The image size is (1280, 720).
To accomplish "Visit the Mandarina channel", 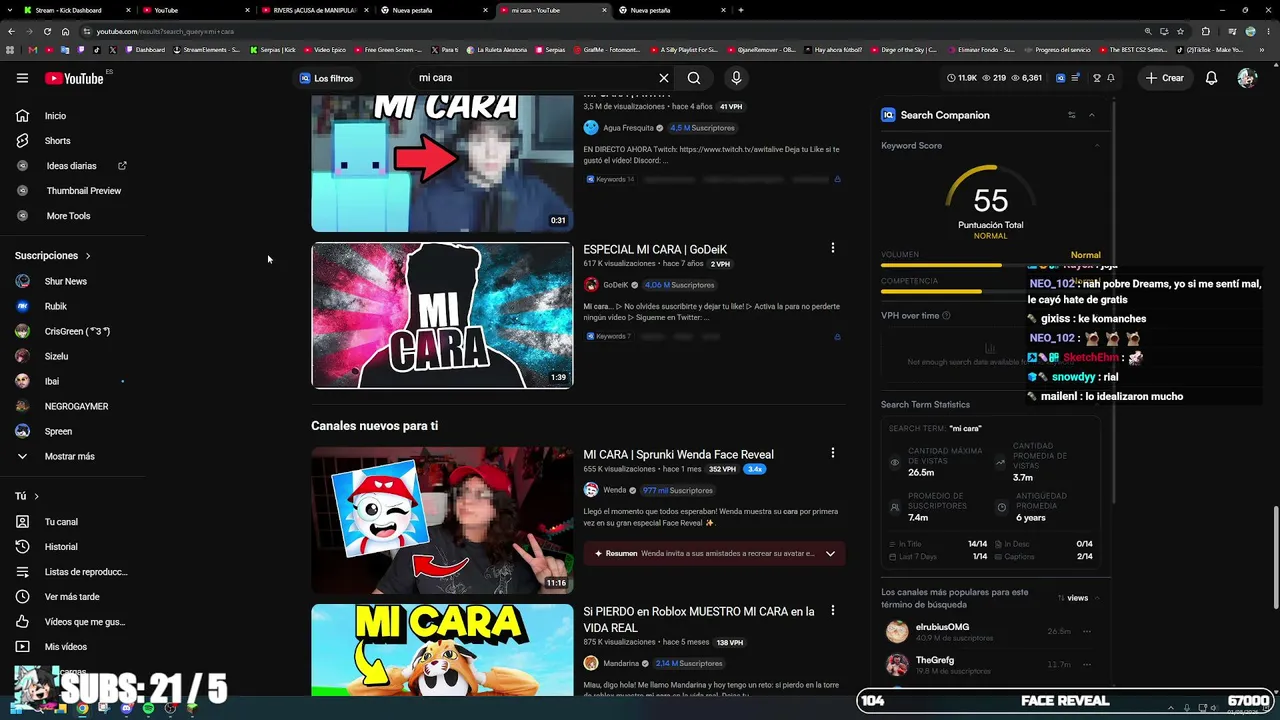I will tap(621, 663).
